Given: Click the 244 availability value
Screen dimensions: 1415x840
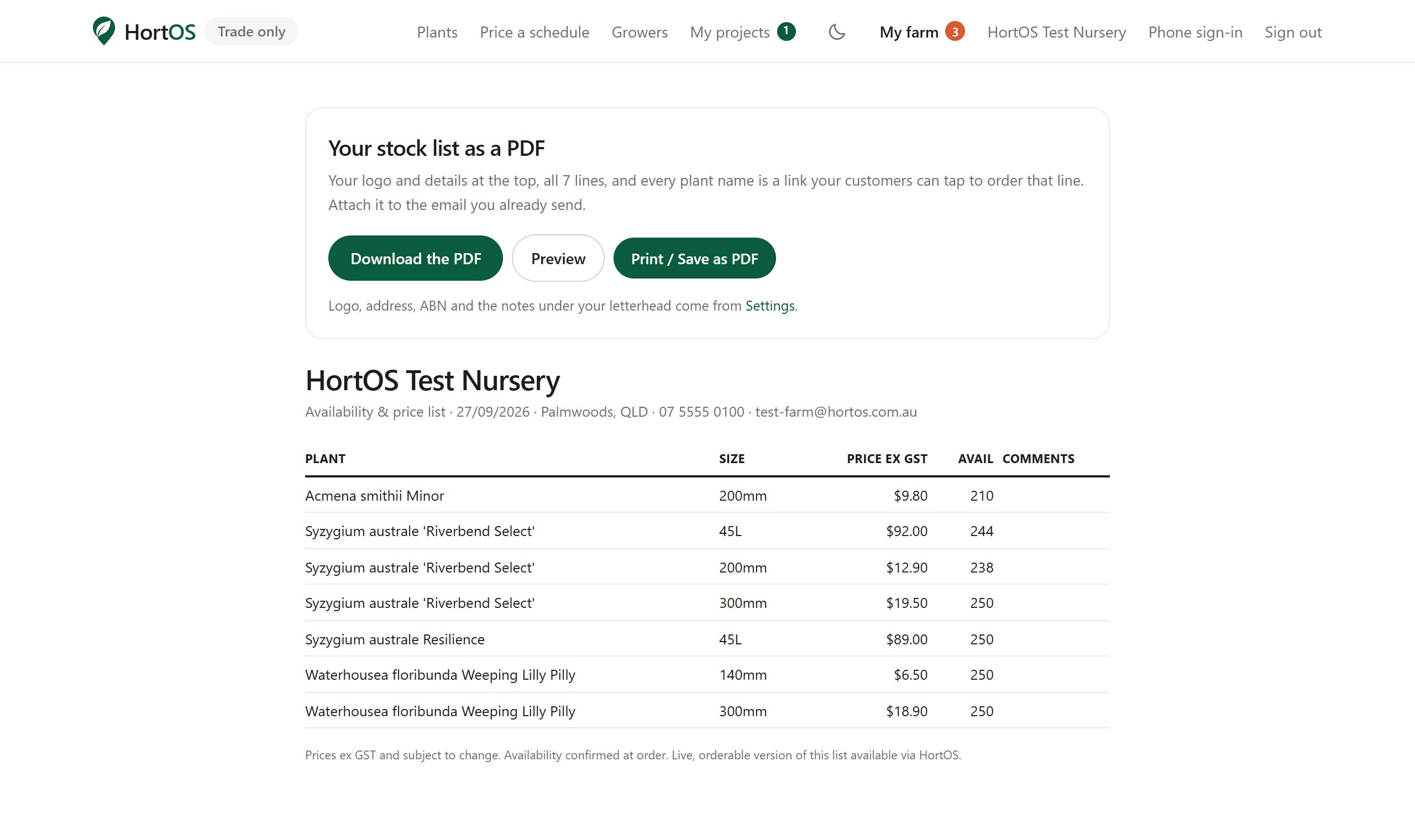Looking at the screenshot, I should [x=982, y=531].
